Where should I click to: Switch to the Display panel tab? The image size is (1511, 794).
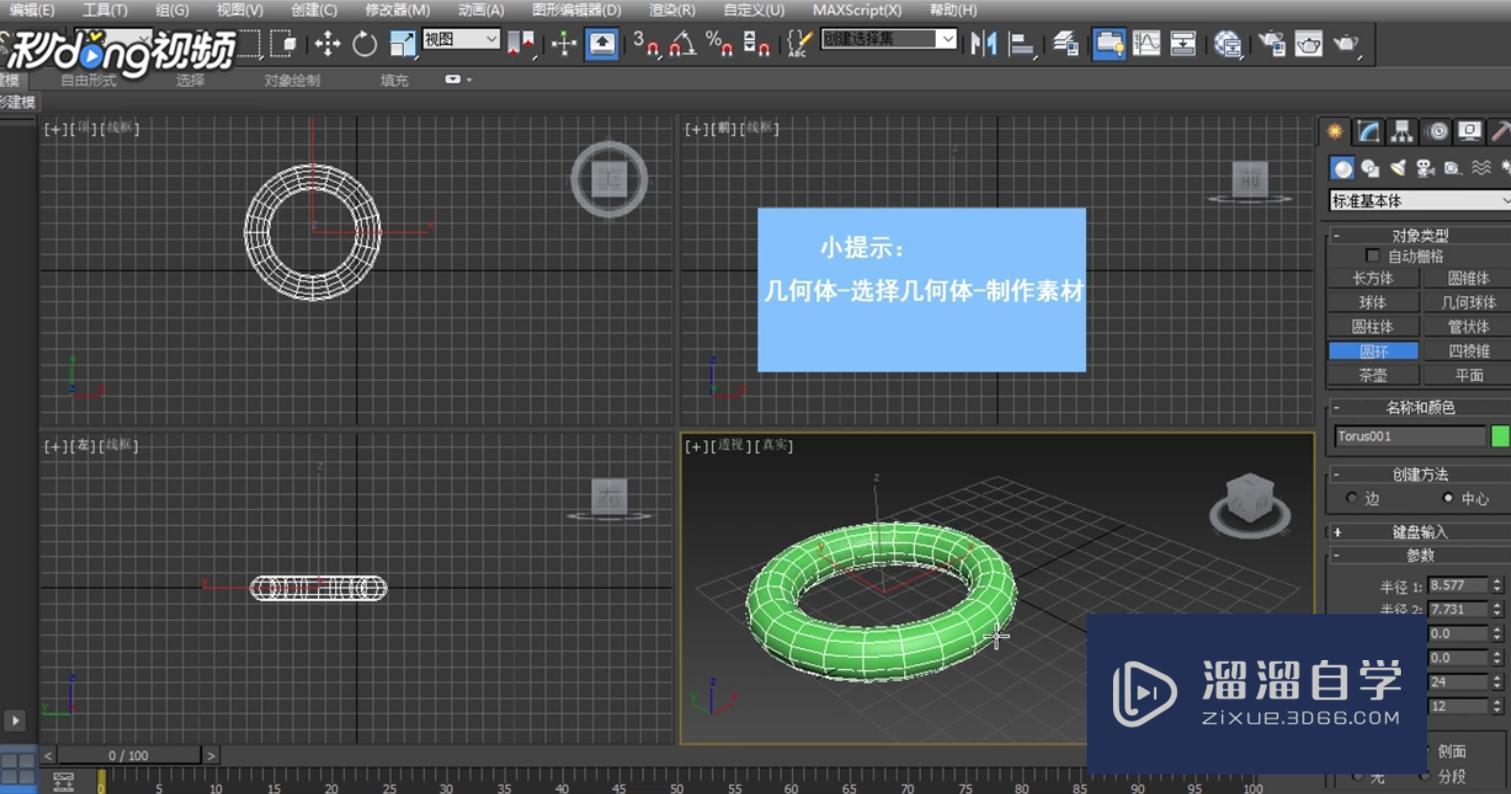1469,132
